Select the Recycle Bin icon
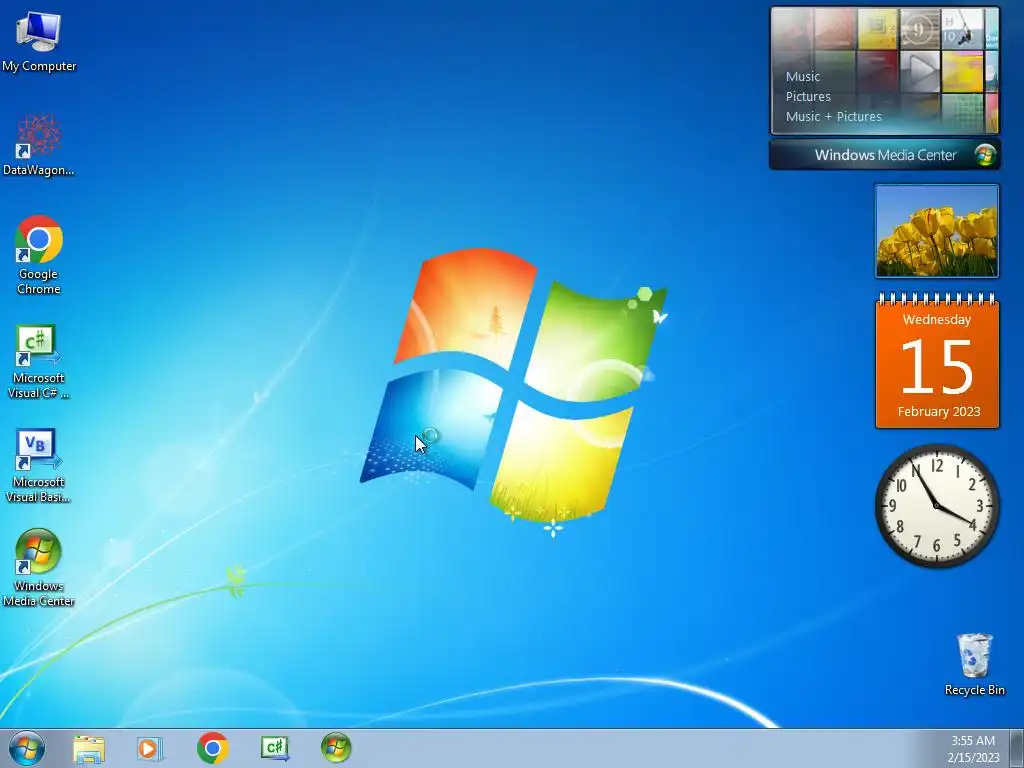The height and width of the screenshot is (768, 1024). (x=974, y=664)
